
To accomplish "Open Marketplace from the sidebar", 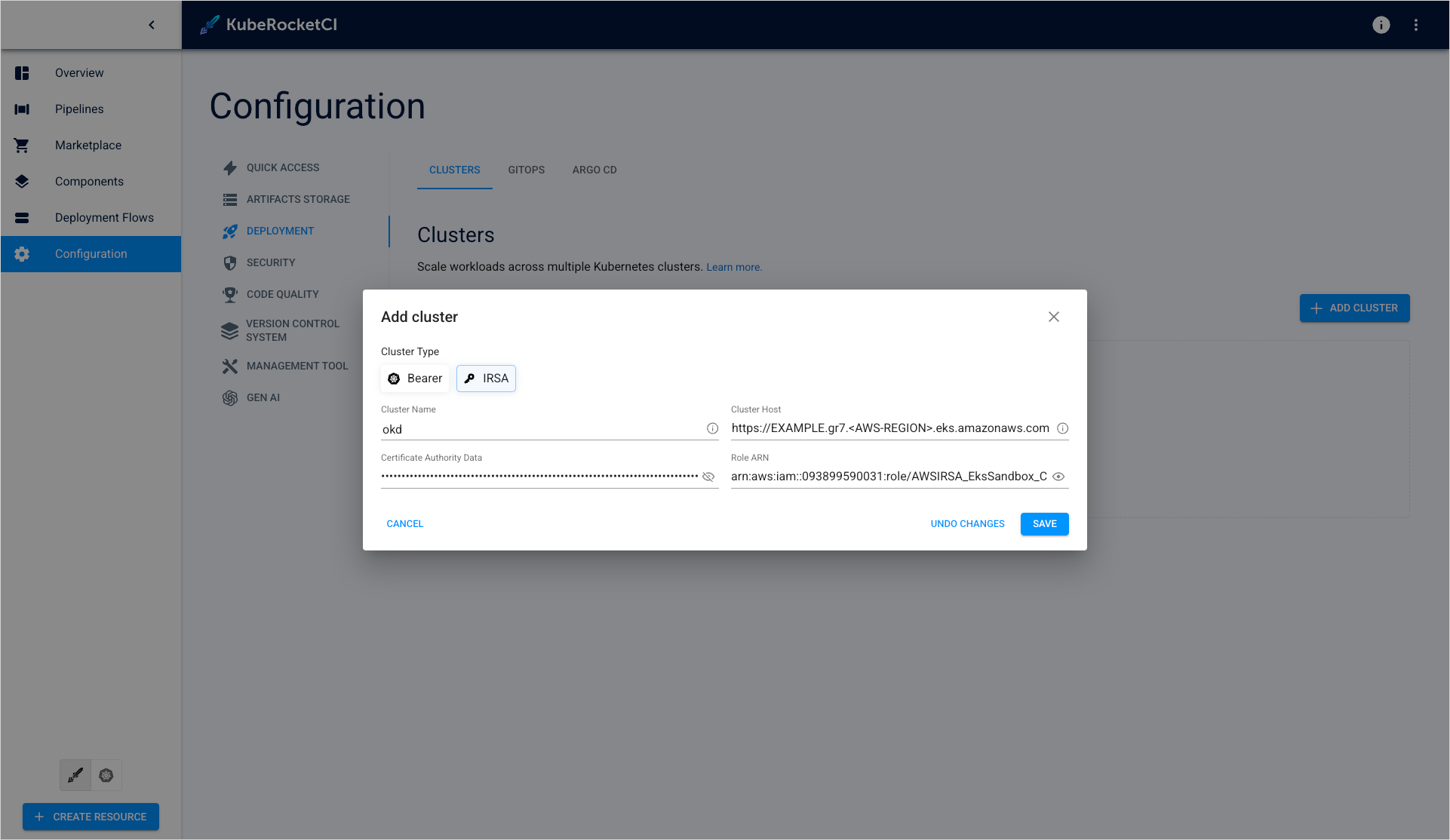I will click(x=88, y=145).
